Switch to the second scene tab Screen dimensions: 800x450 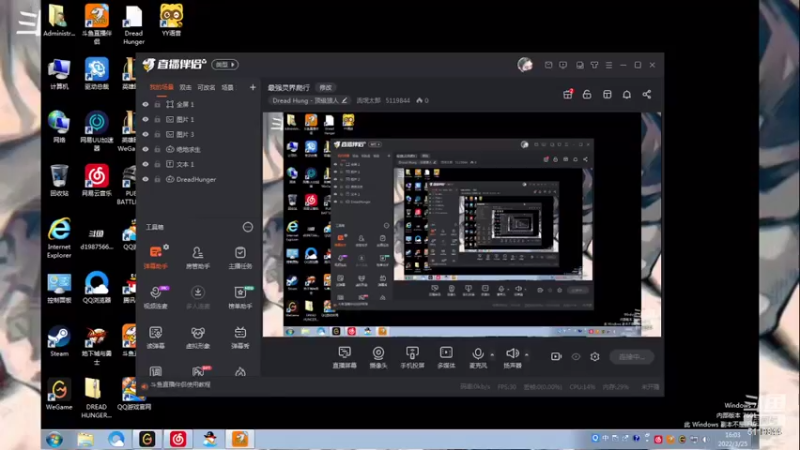coord(185,88)
